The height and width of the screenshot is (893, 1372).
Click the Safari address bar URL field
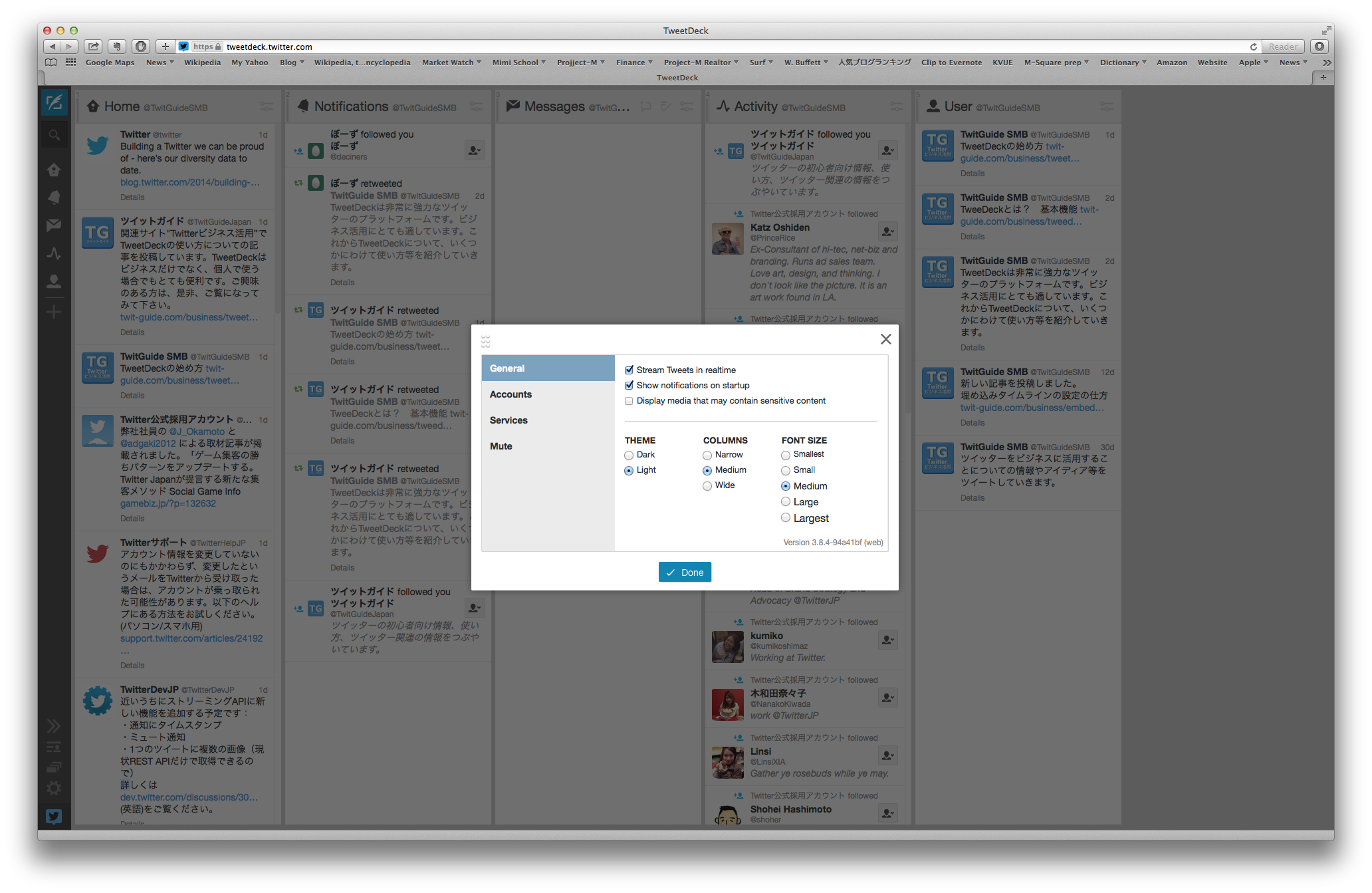tap(718, 47)
